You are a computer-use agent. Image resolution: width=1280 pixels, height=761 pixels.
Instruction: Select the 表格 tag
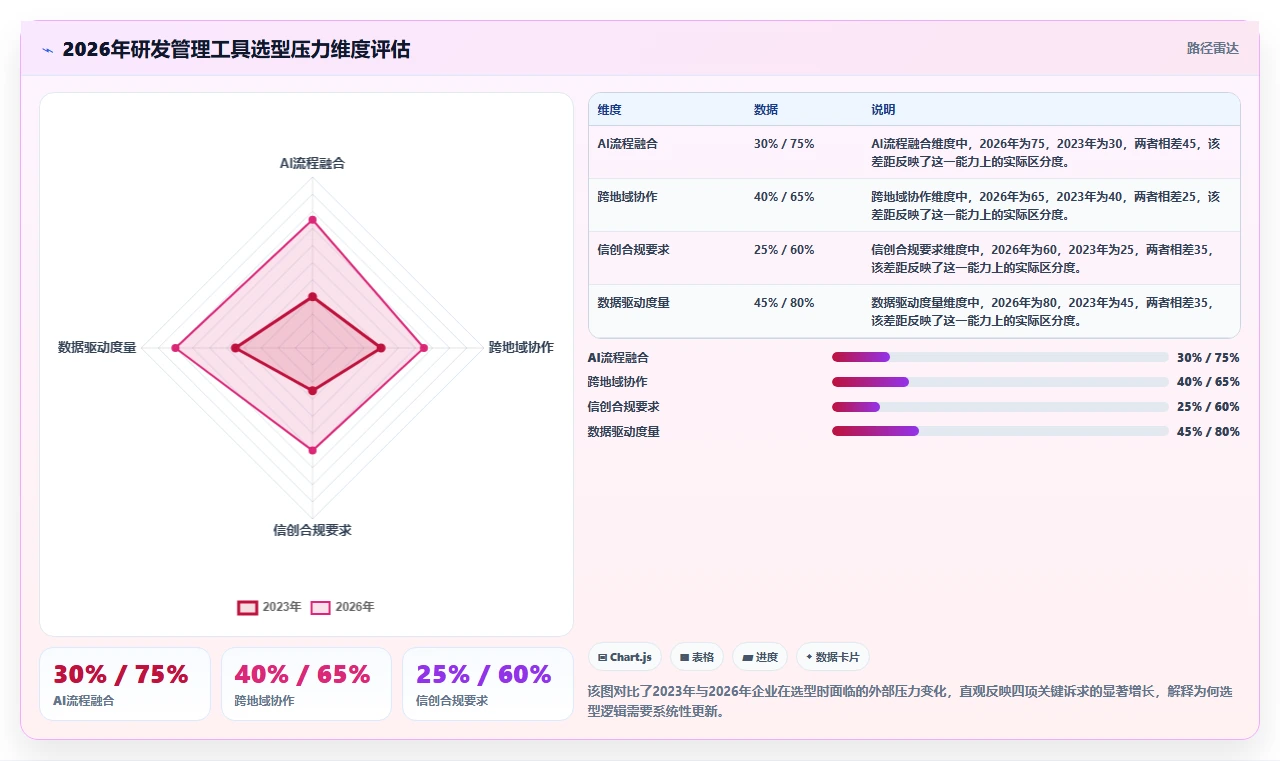point(697,657)
